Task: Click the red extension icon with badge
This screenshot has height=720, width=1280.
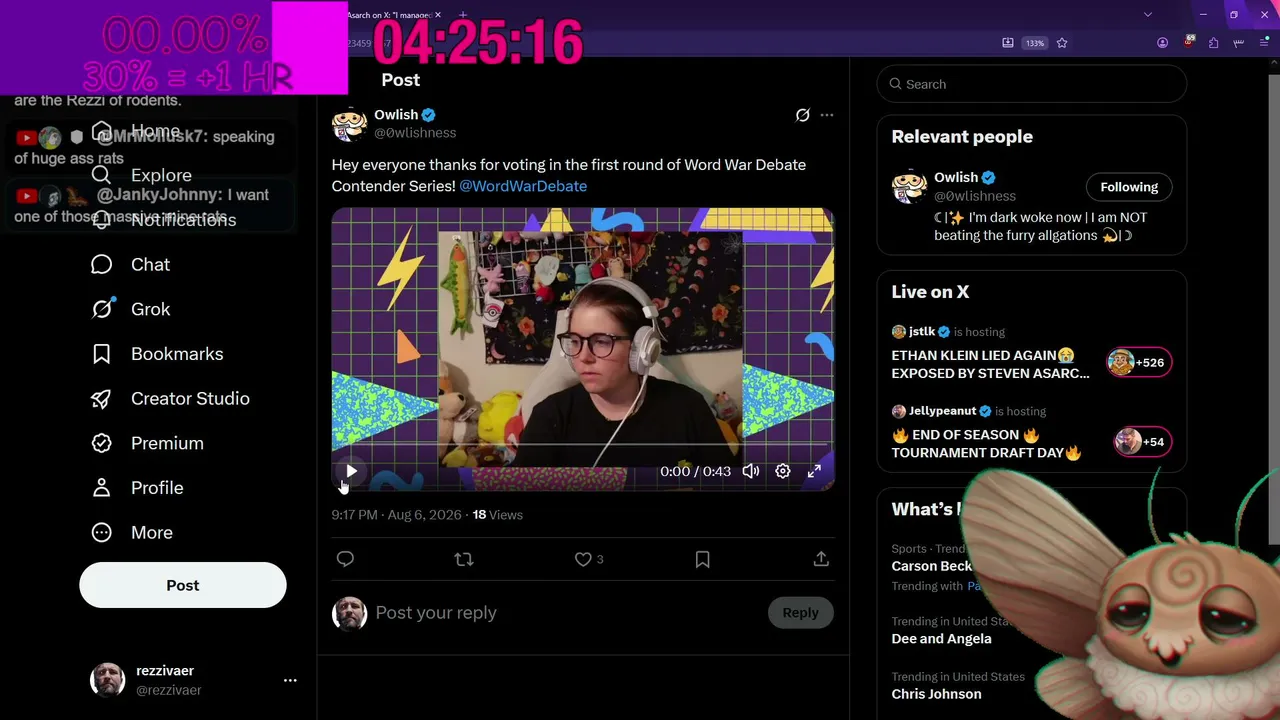Action: [1188, 42]
